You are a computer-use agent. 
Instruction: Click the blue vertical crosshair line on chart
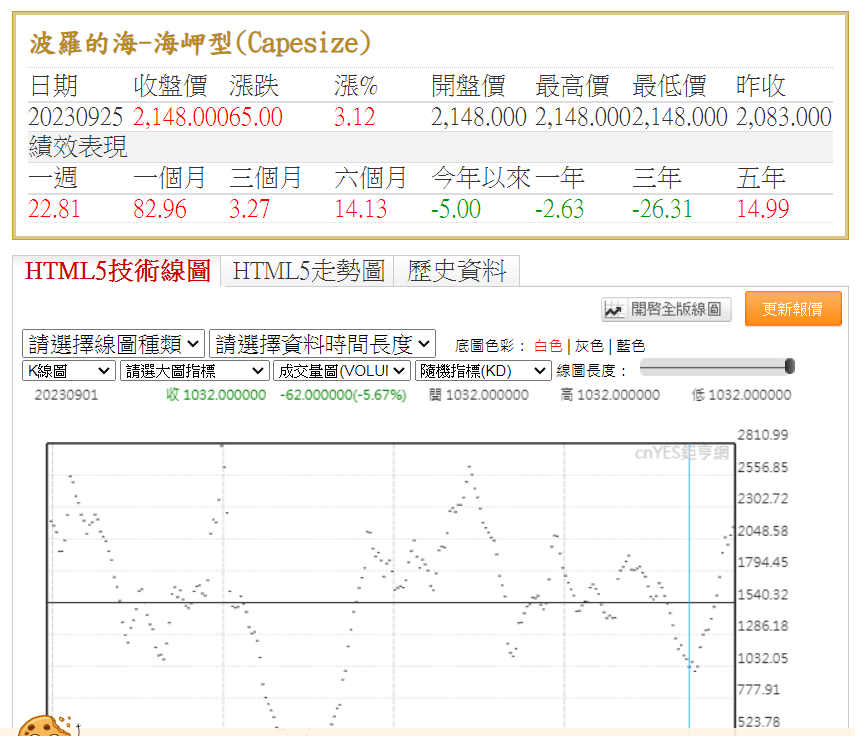690,560
